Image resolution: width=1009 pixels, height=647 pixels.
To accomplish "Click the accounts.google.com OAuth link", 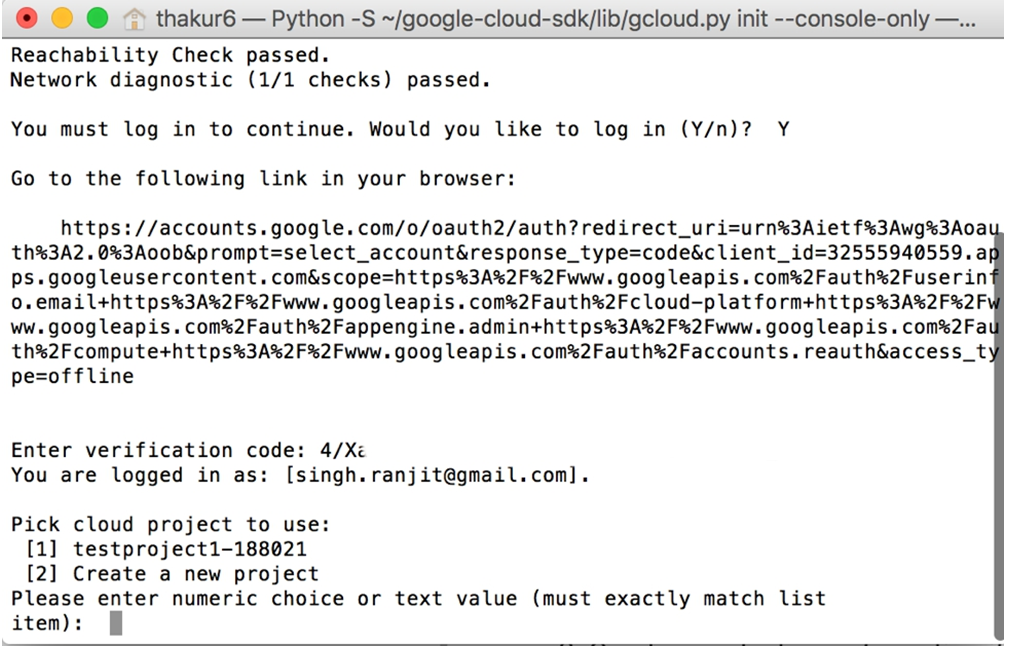I will click(505, 302).
